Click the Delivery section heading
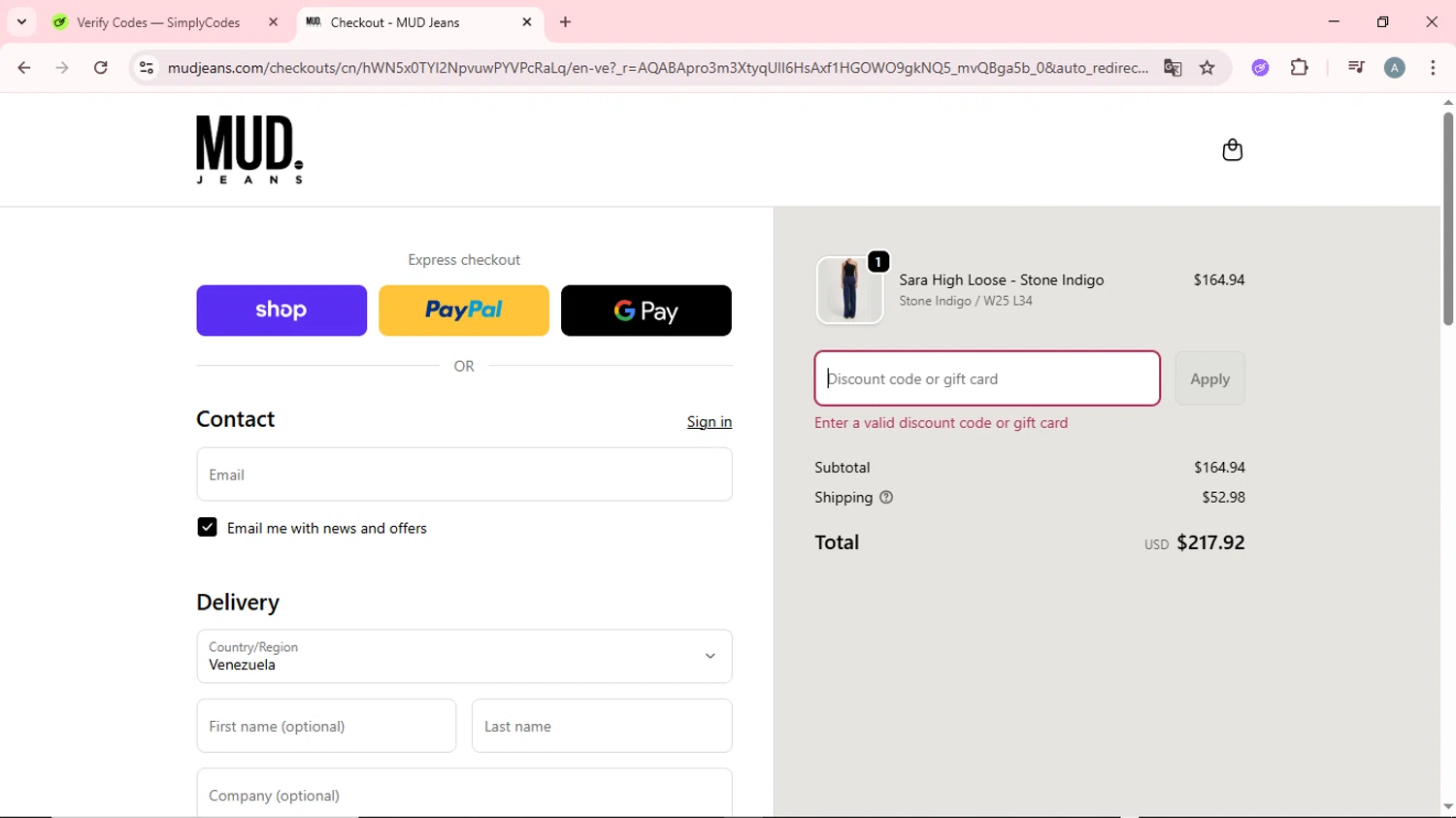1456x818 pixels. click(x=238, y=603)
